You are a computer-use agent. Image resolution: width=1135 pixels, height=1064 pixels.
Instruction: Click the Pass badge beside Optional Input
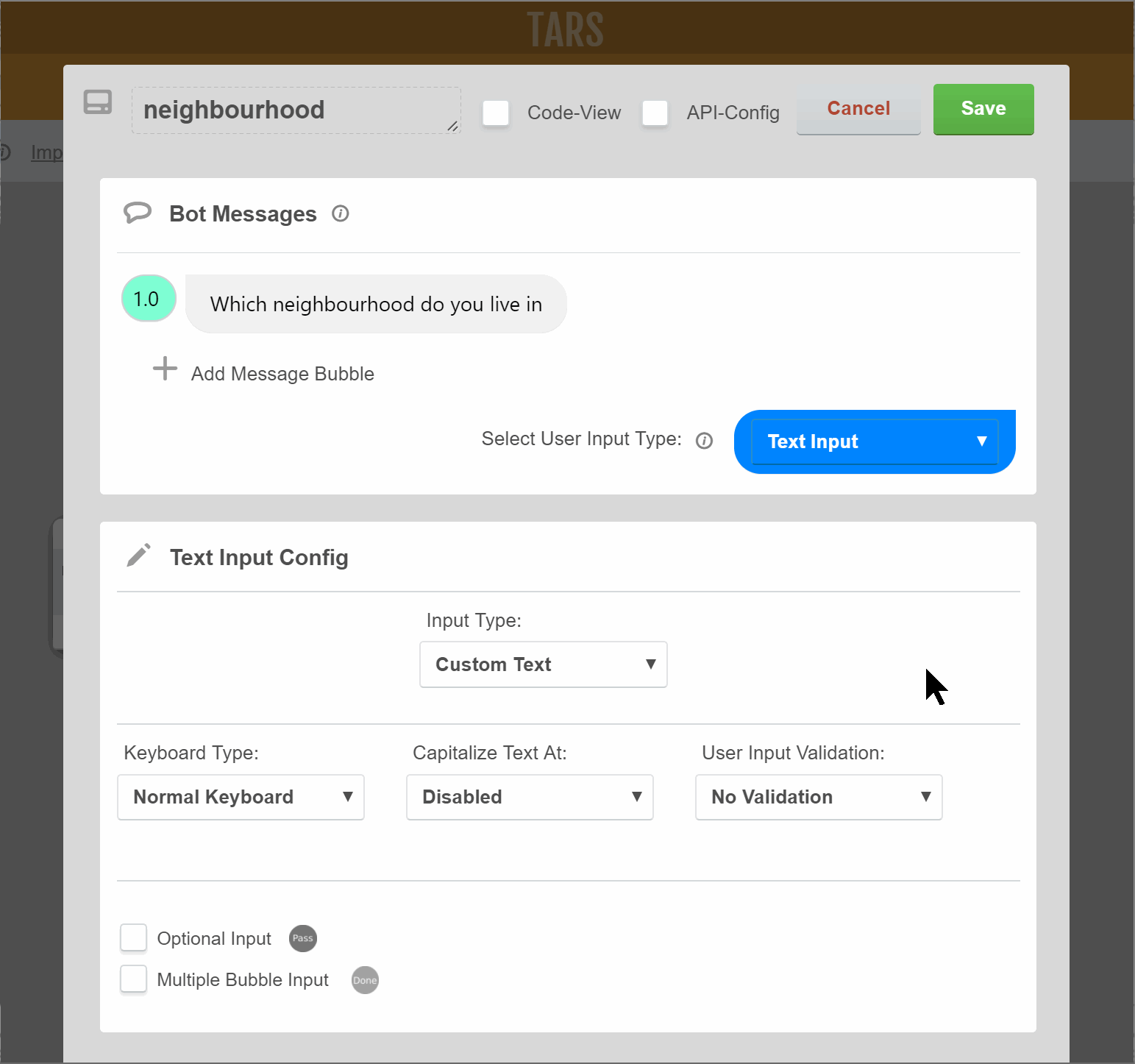pos(303,938)
